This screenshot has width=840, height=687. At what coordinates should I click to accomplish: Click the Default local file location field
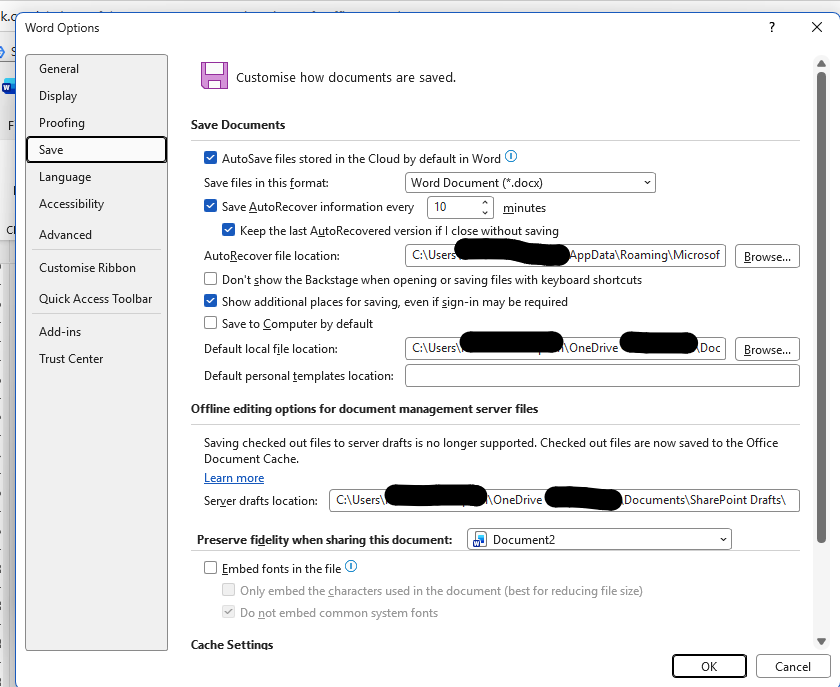(565, 348)
